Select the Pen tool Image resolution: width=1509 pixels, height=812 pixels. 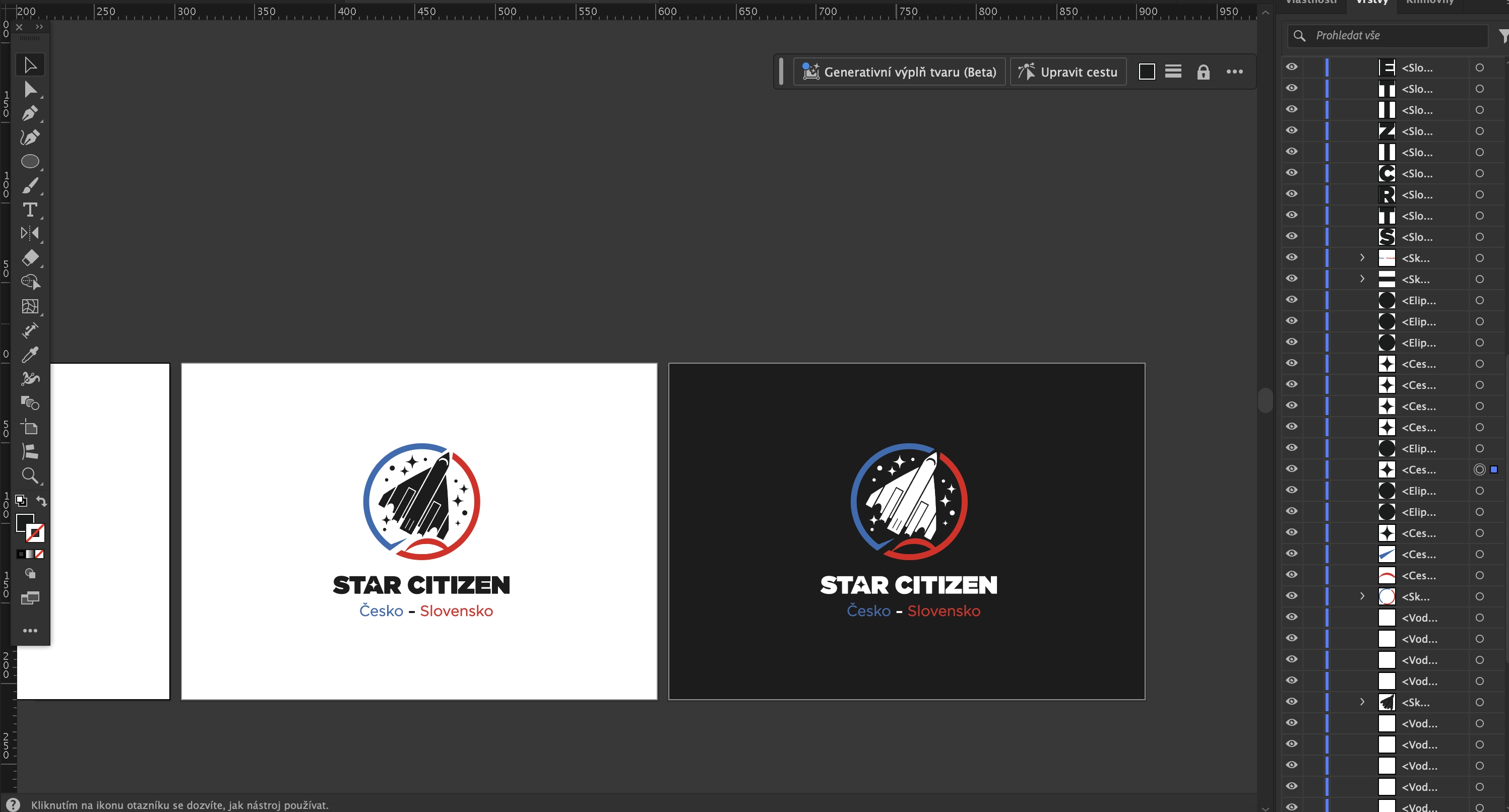click(30, 113)
